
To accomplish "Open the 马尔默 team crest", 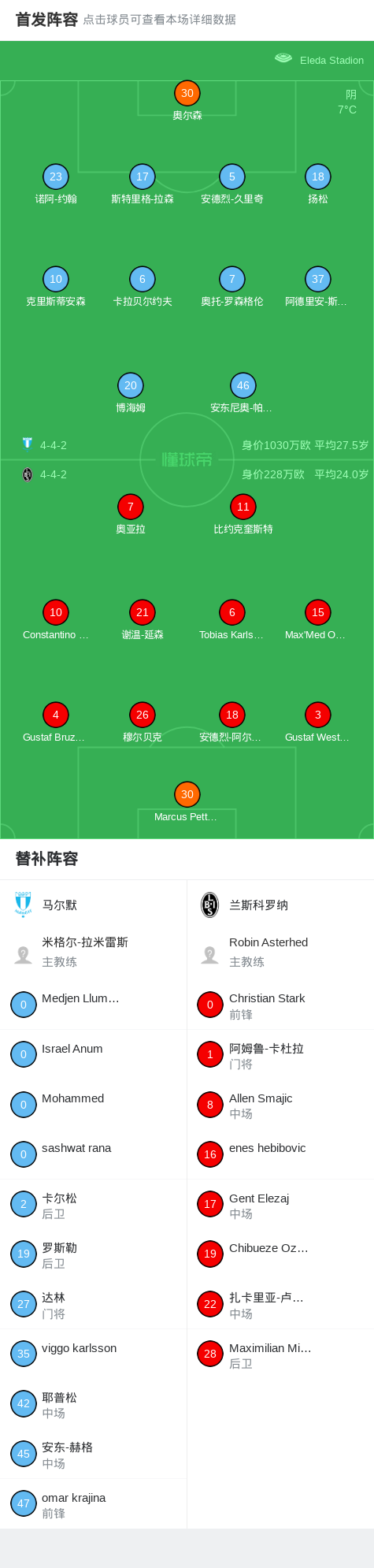I will click(24, 905).
